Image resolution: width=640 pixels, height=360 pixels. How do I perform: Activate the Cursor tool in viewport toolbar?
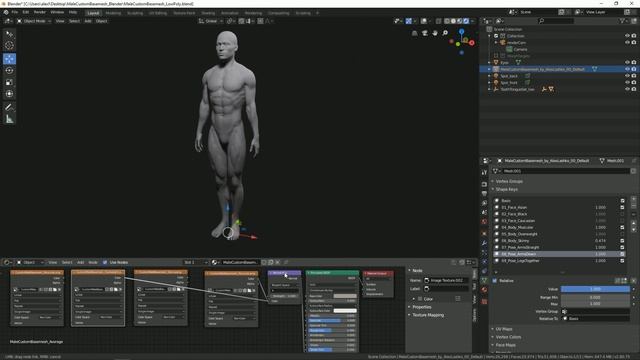(x=9, y=45)
